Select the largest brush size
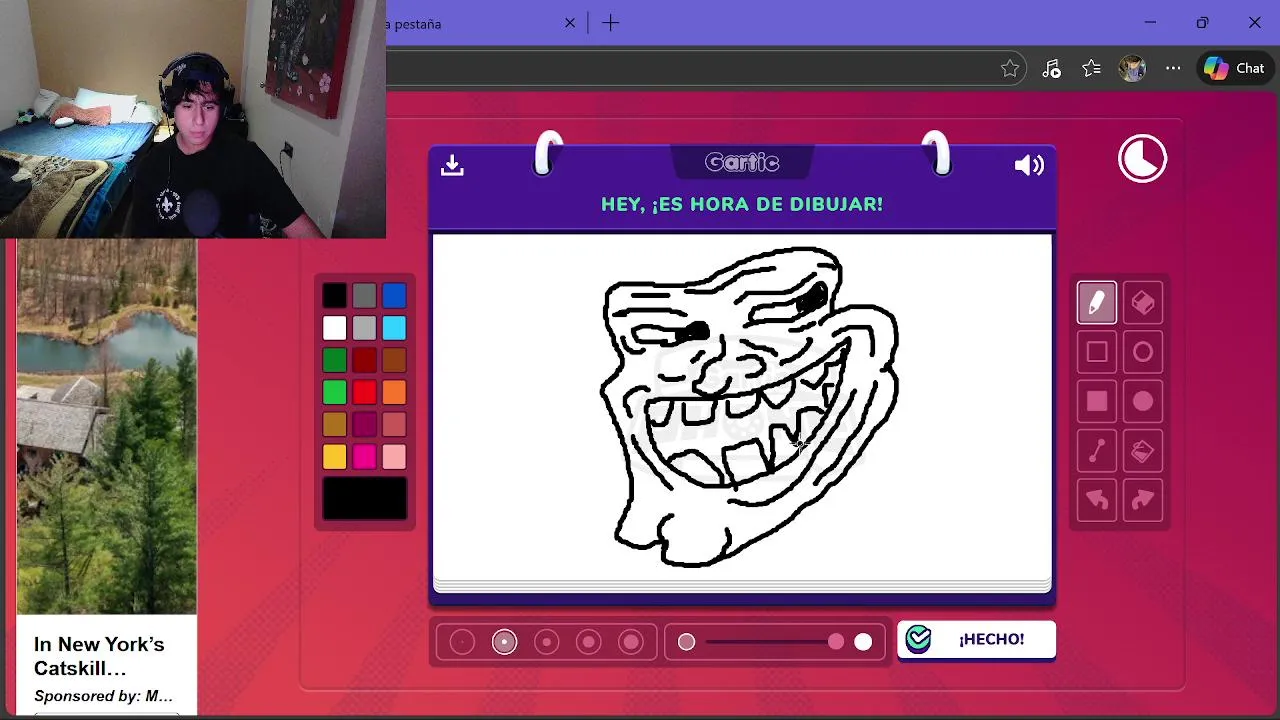 (631, 642)
